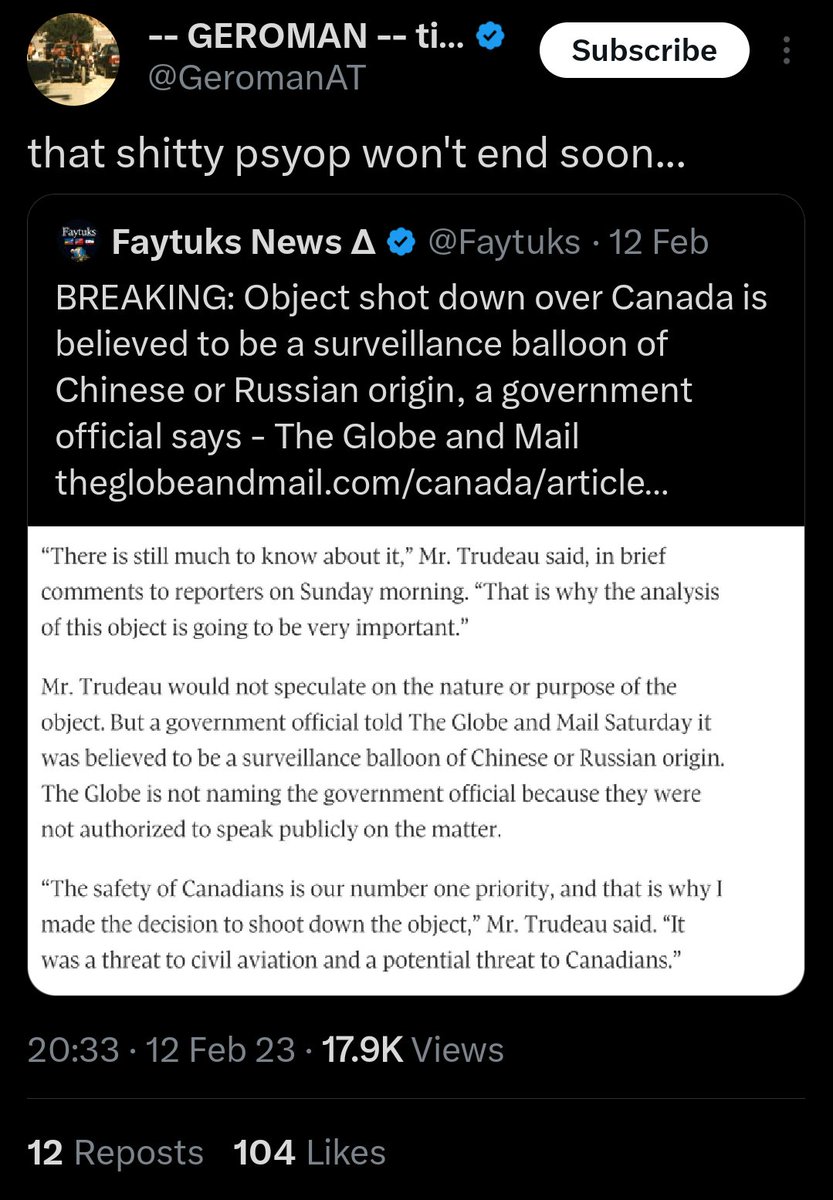Click the 12 Feb 23 post date
This screenshot has height=1200, width=833.
click(x=220, y=1050)
